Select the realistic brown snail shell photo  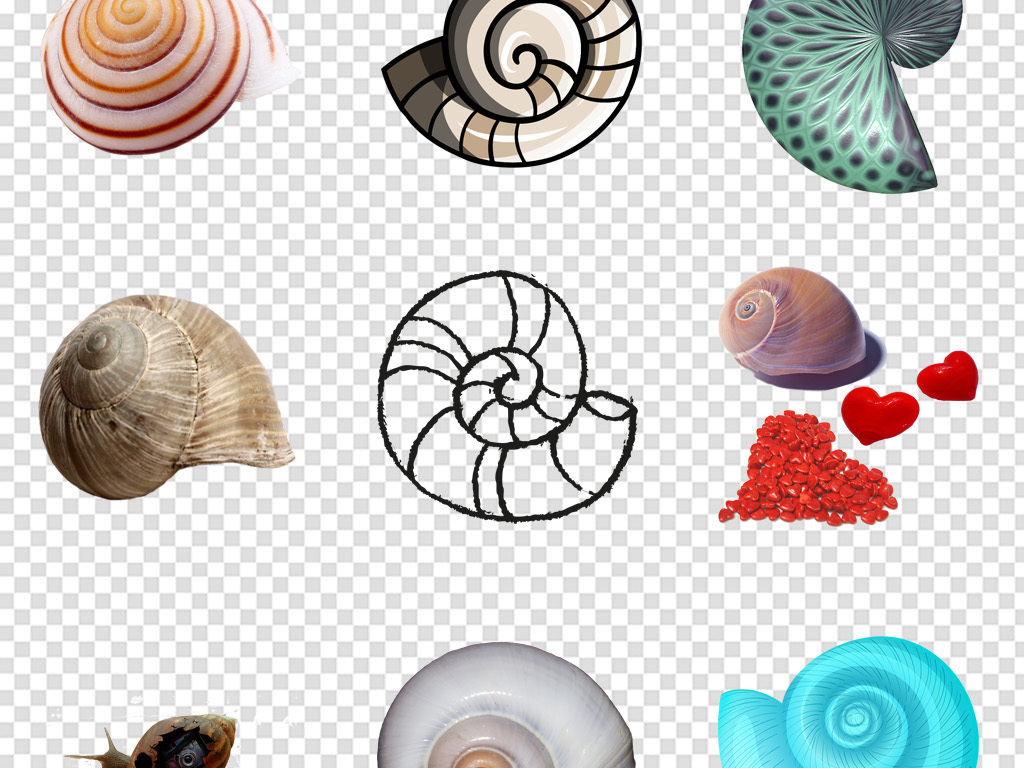(x=167, y=396)
